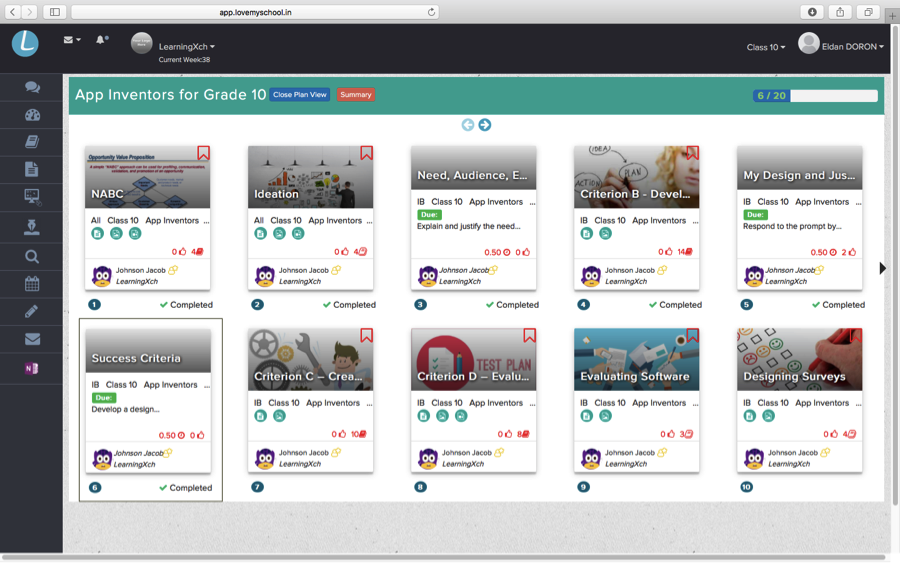Open the Designing Surveys card thumbnail

799,359
